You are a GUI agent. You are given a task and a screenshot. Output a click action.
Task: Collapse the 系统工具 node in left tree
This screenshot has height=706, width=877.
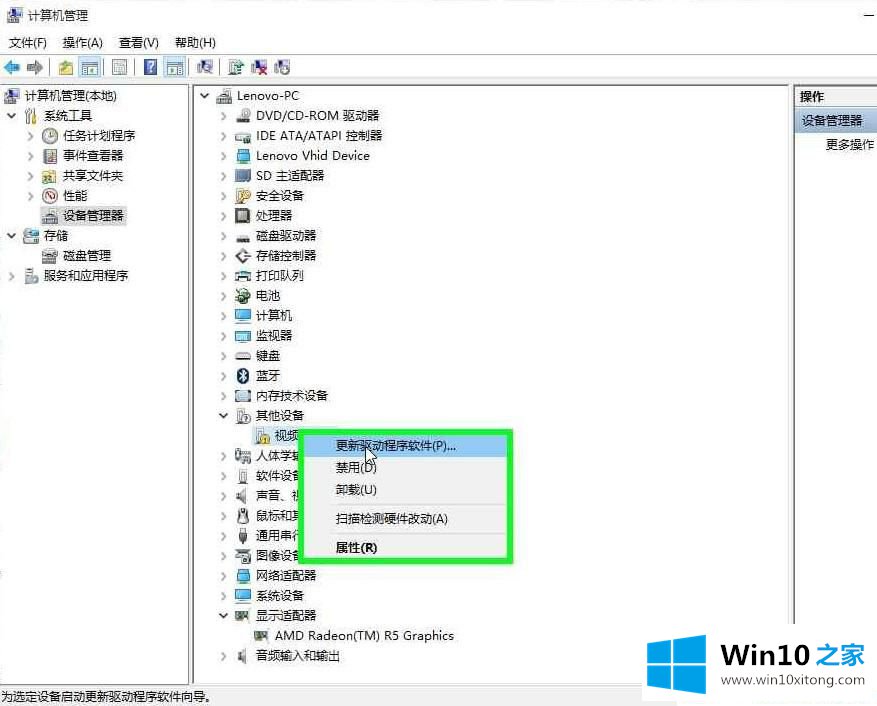pos(12,115)
